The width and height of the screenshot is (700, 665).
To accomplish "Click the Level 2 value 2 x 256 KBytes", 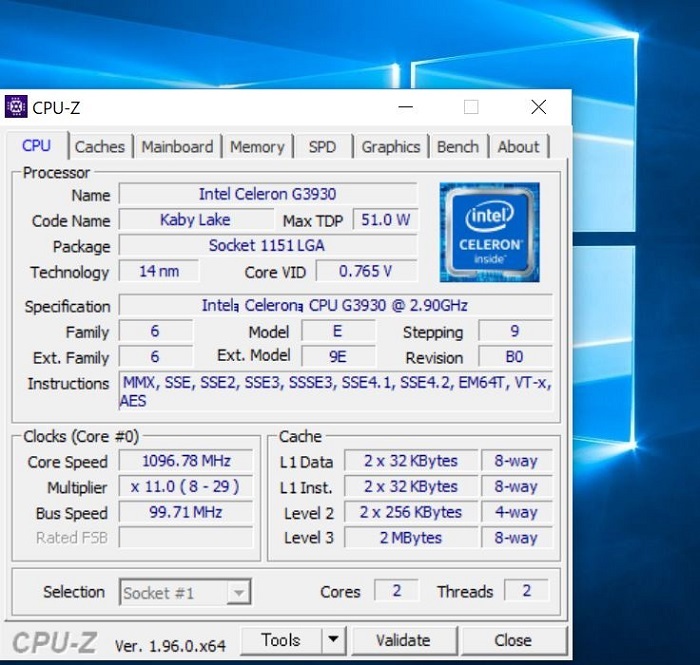I will 411,512.
